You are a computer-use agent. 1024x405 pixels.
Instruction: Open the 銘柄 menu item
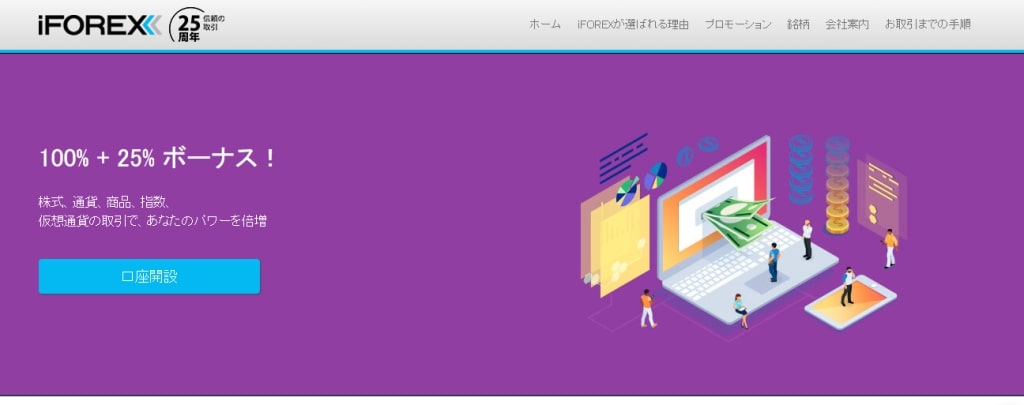[798, 25]
